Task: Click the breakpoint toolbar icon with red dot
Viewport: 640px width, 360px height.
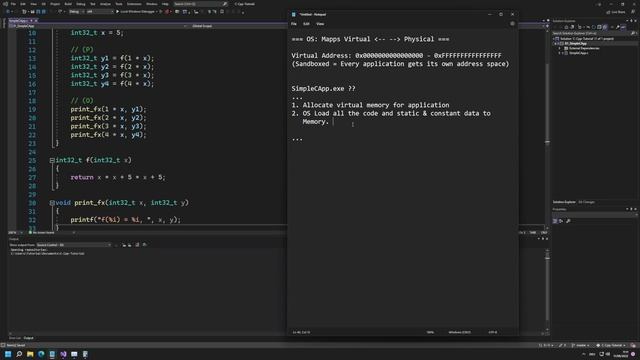Action: tap(167, 12)
